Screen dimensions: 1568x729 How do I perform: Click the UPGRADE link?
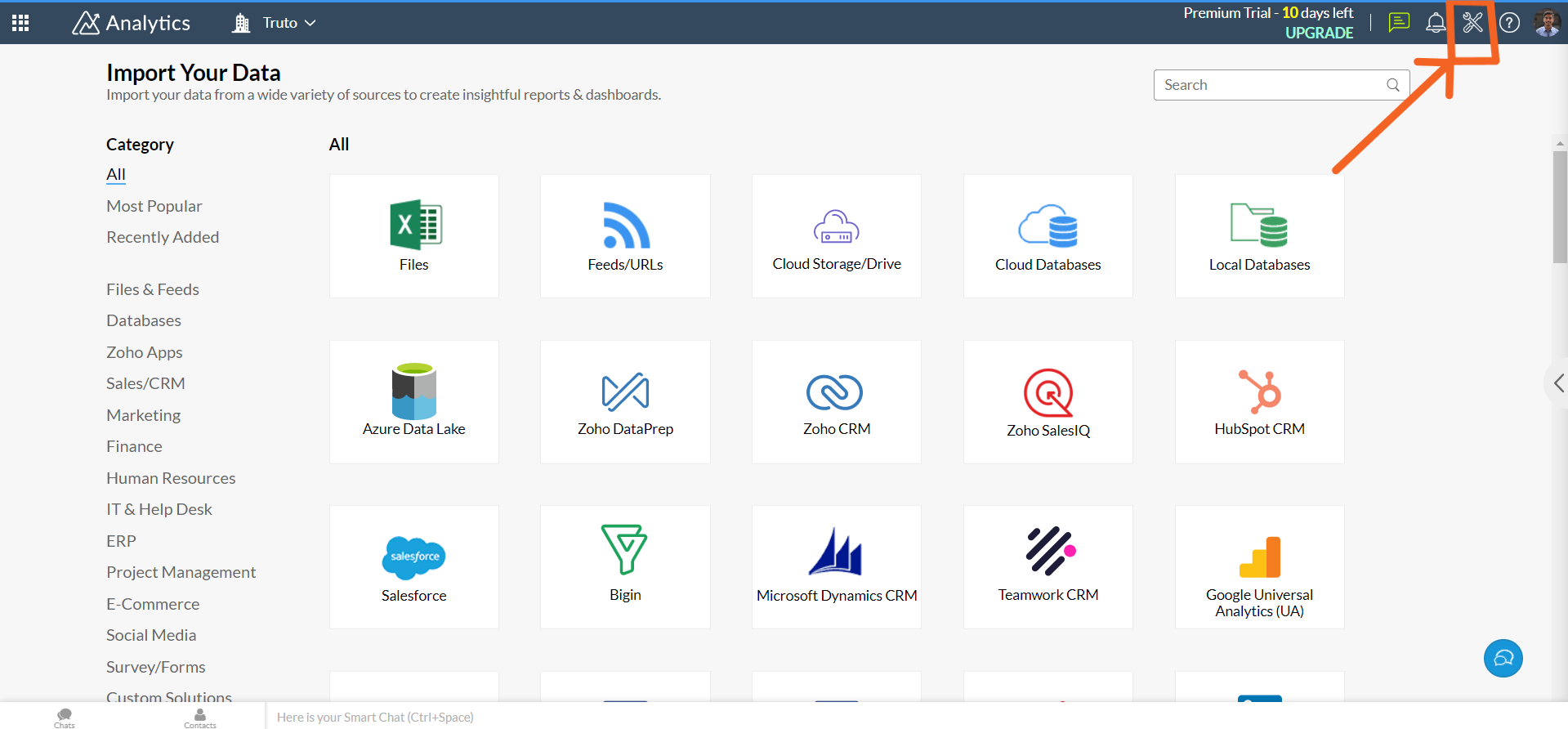coord(1319,33)
